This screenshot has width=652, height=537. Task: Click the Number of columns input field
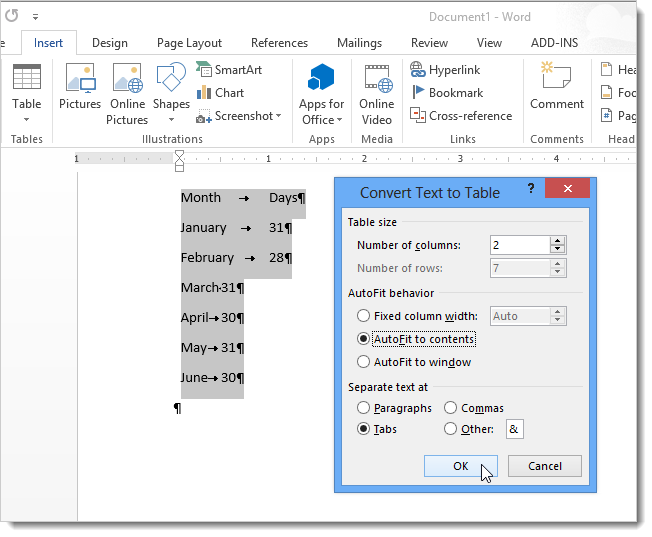(x=519, y=245)
